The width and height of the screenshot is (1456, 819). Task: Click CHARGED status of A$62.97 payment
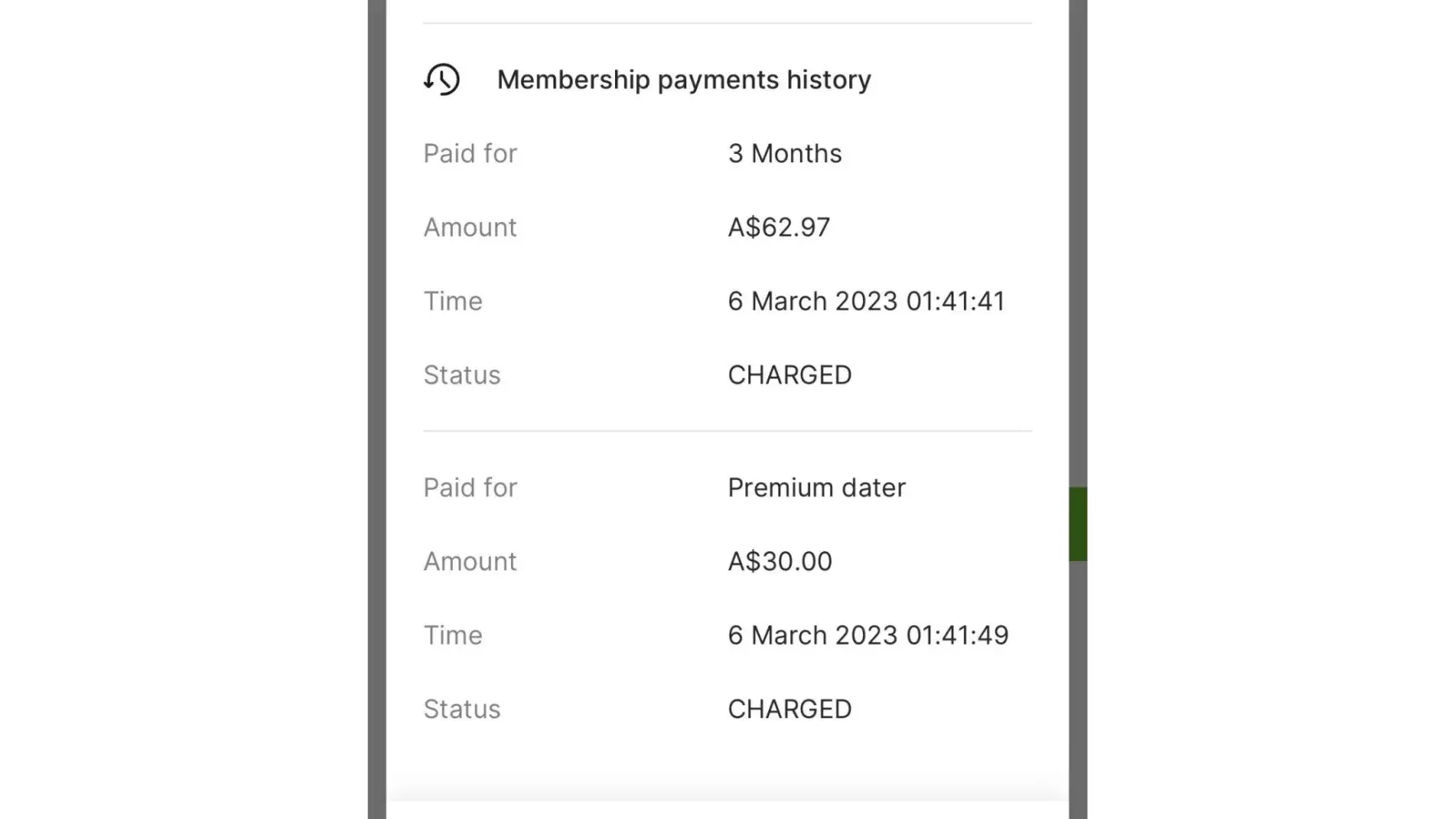(789, 374)
